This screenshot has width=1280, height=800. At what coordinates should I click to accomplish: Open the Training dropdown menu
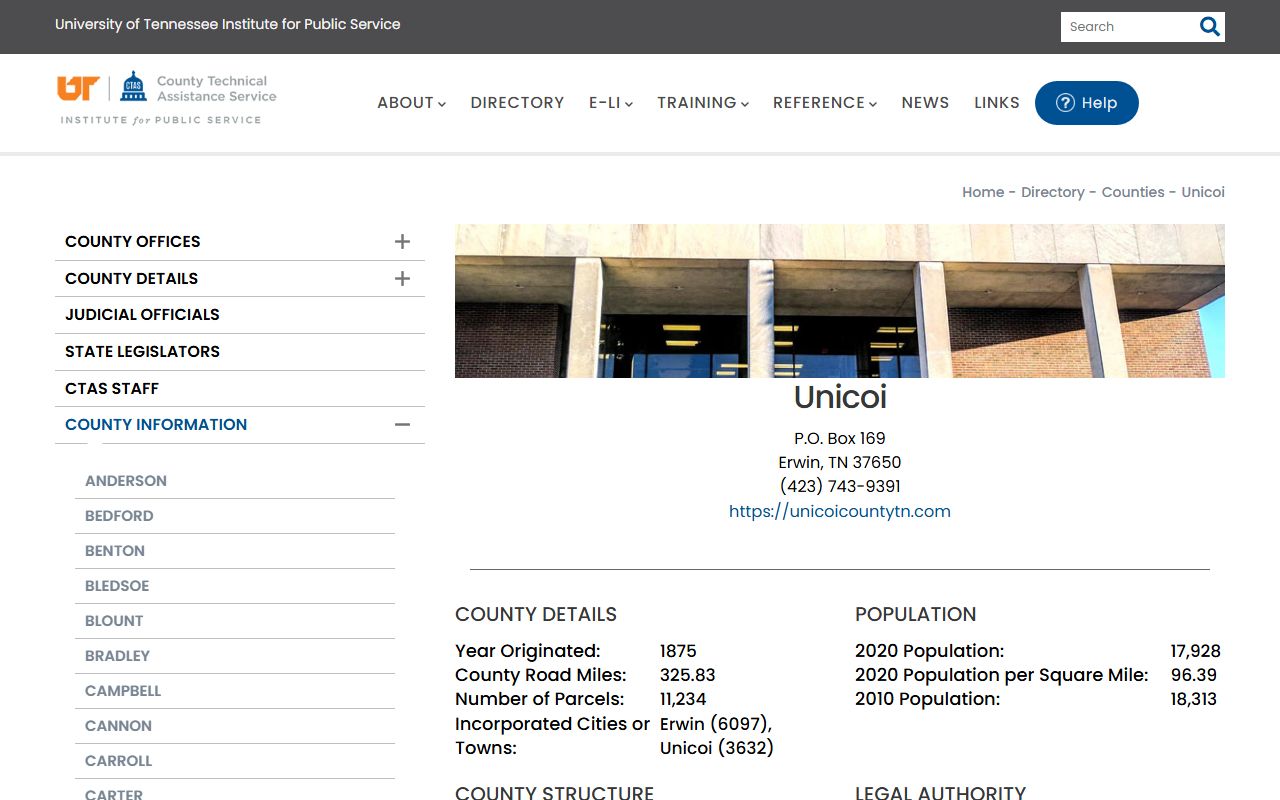(703, 103)
